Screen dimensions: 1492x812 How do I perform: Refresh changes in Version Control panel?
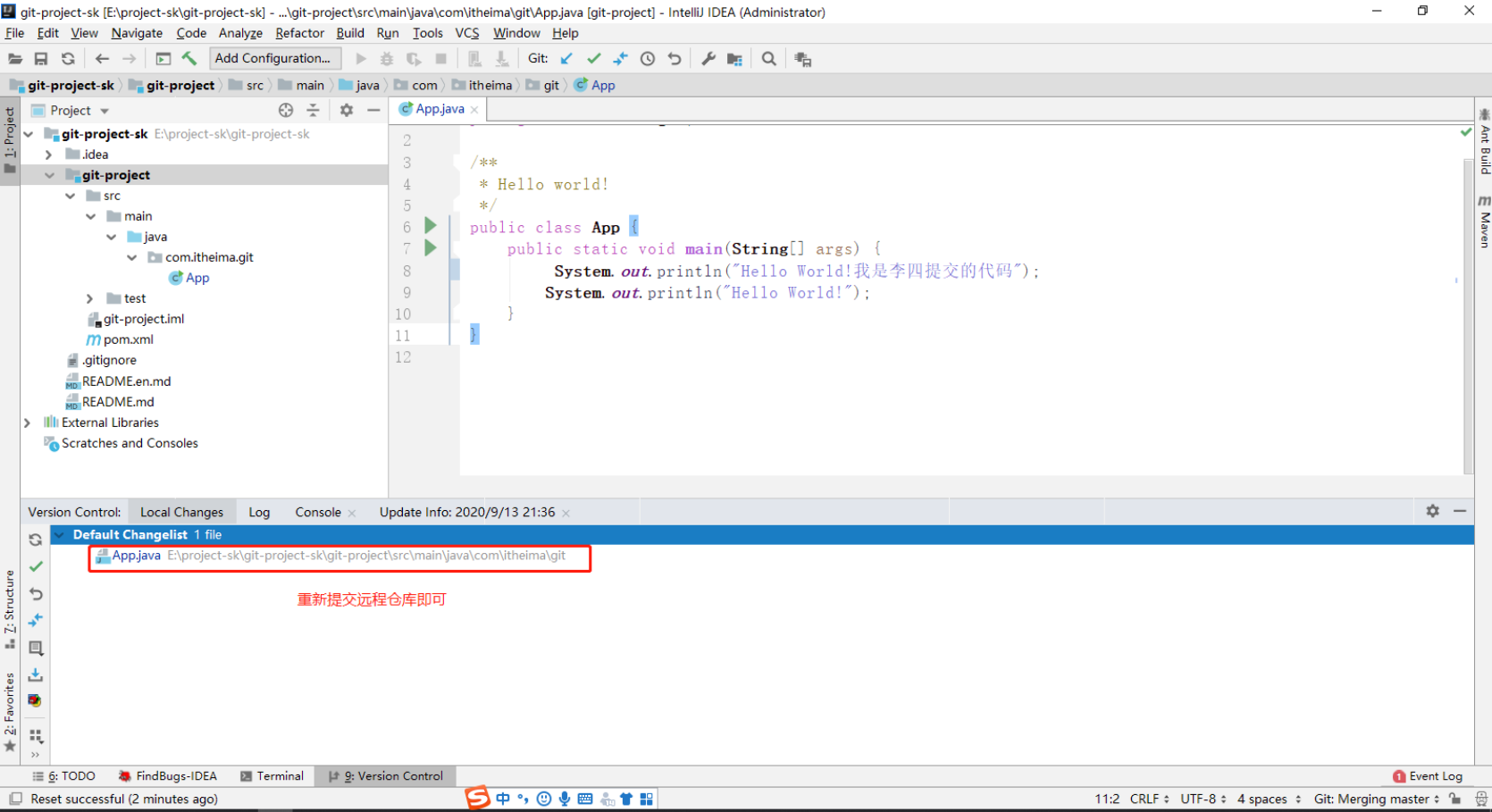(36, 540)
